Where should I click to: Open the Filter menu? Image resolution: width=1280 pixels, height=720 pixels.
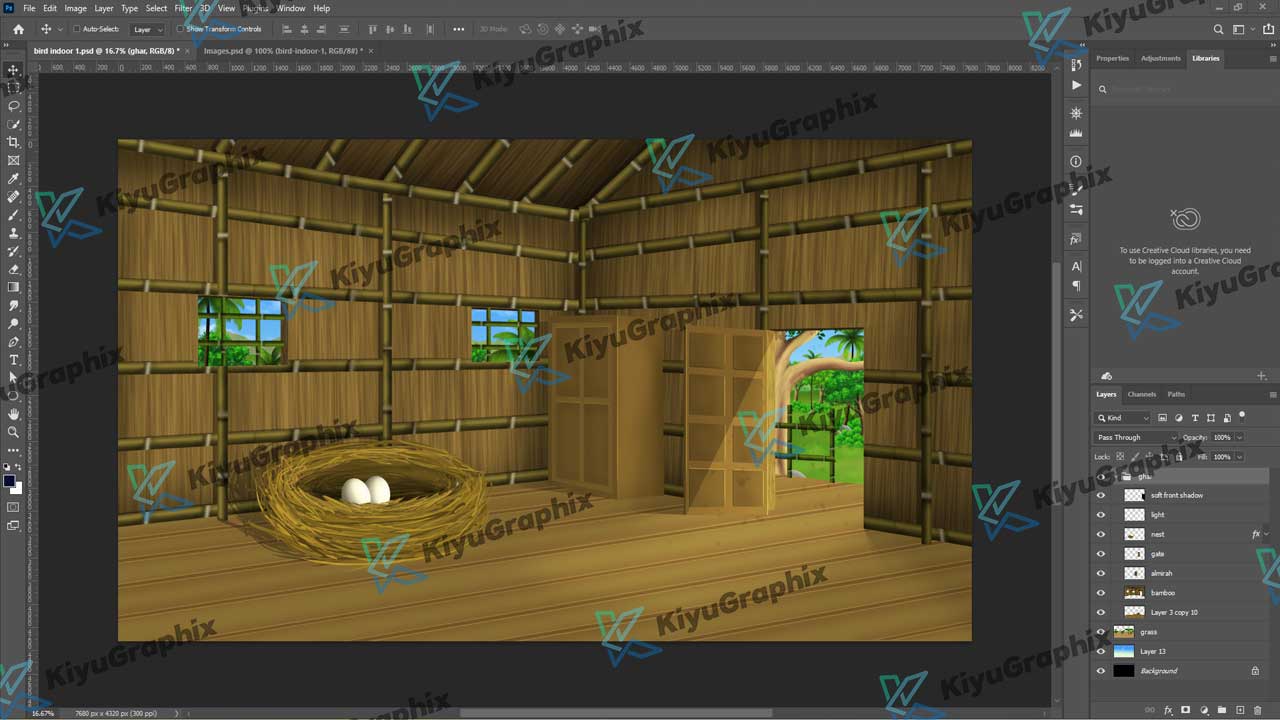click(183, 8)
